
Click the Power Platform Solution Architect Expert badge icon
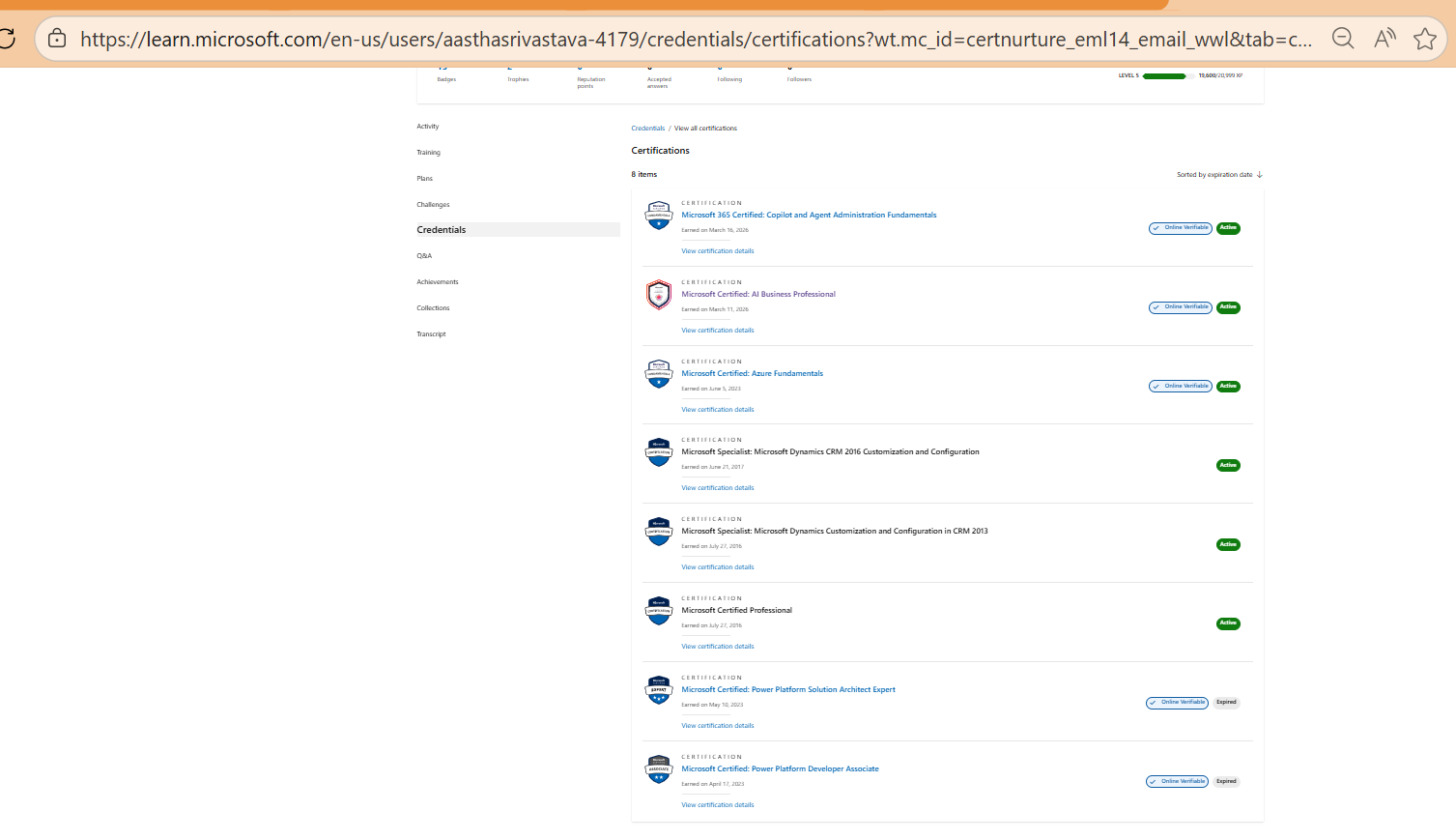click(659, 690)
